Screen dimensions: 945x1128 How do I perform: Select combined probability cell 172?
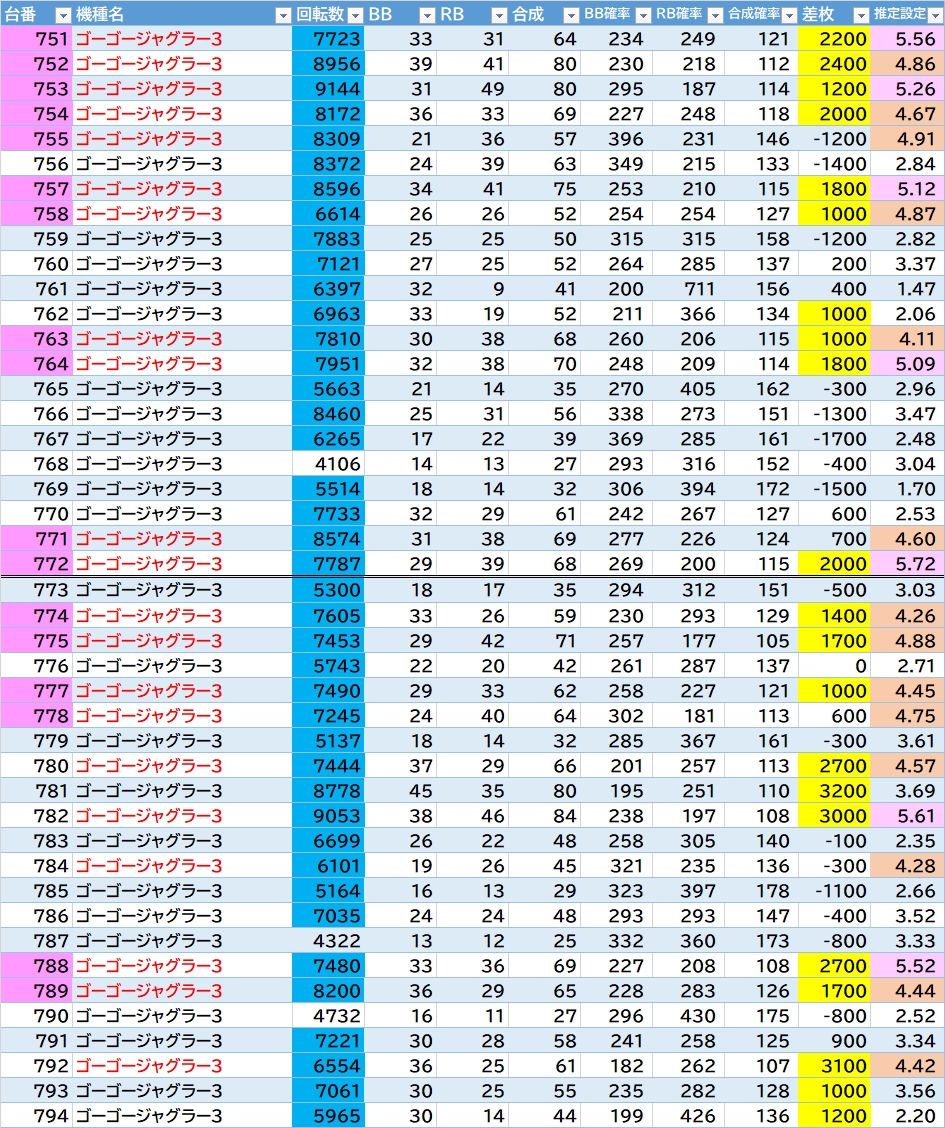[760, 489]
